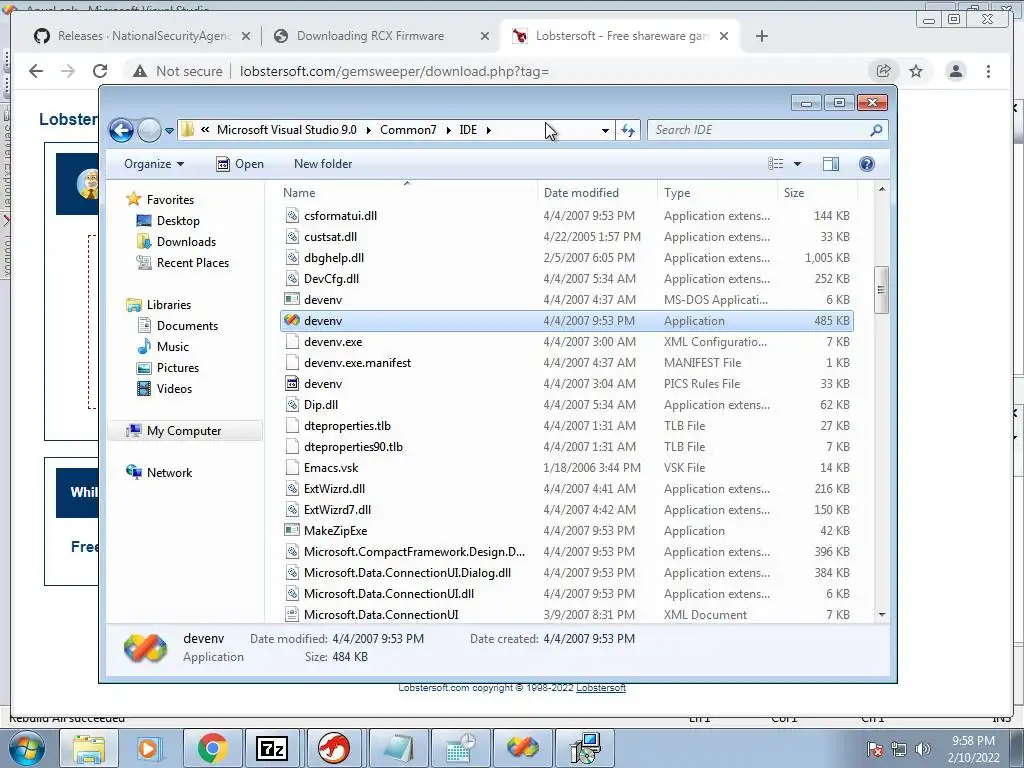Open new Chrome tab

(x=761, y=36)
